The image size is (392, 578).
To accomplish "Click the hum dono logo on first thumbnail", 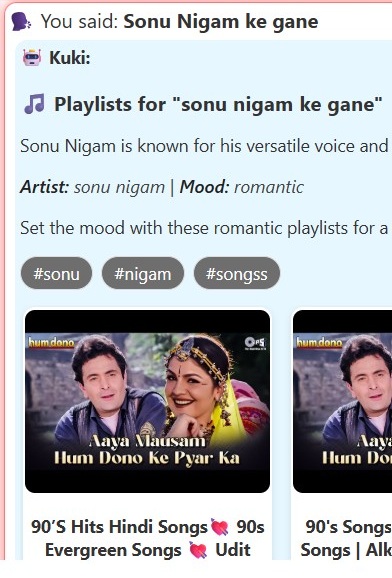I will point(51,343).
